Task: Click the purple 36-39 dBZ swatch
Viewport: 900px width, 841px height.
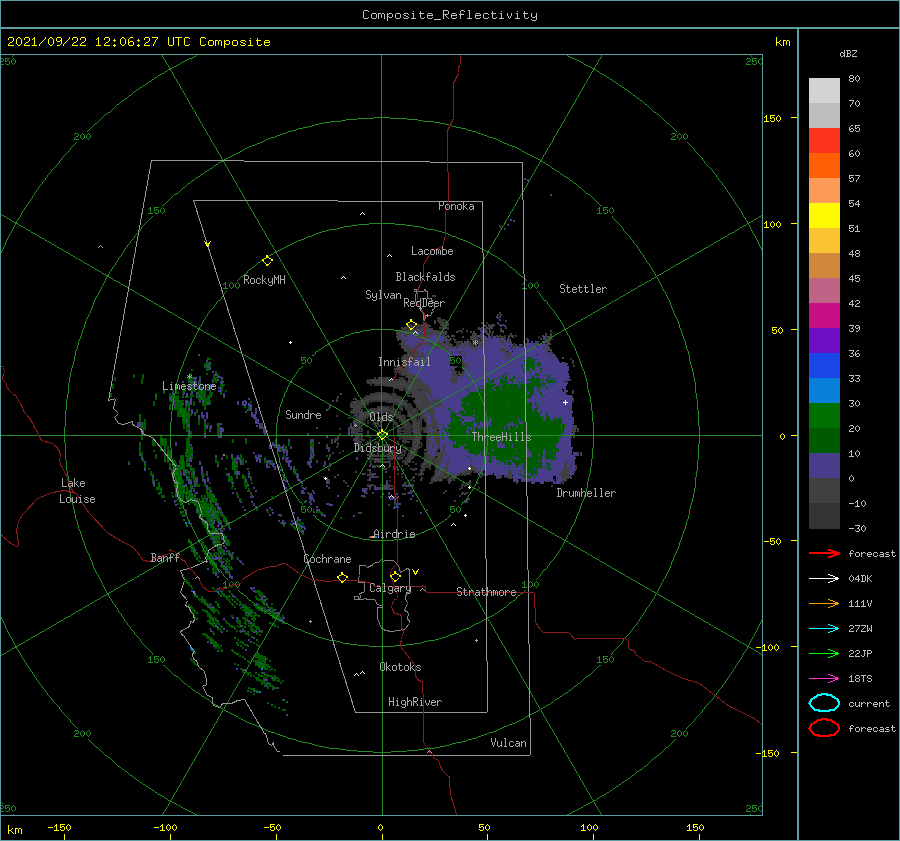Action: [824, 341]
